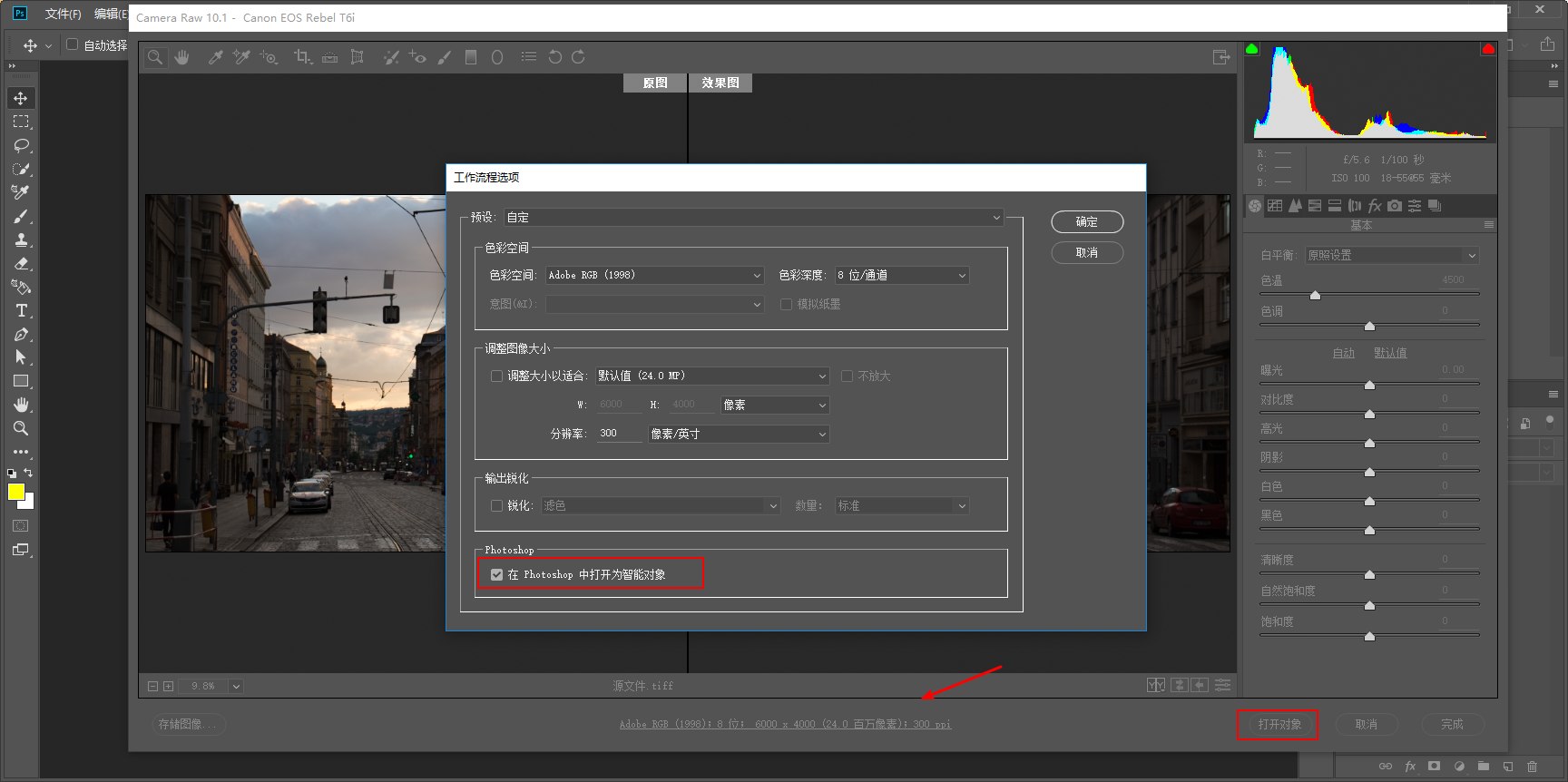The image size is (1568, 782).
Task: Click the 存储图像... button
Action: tap(188, 724)
